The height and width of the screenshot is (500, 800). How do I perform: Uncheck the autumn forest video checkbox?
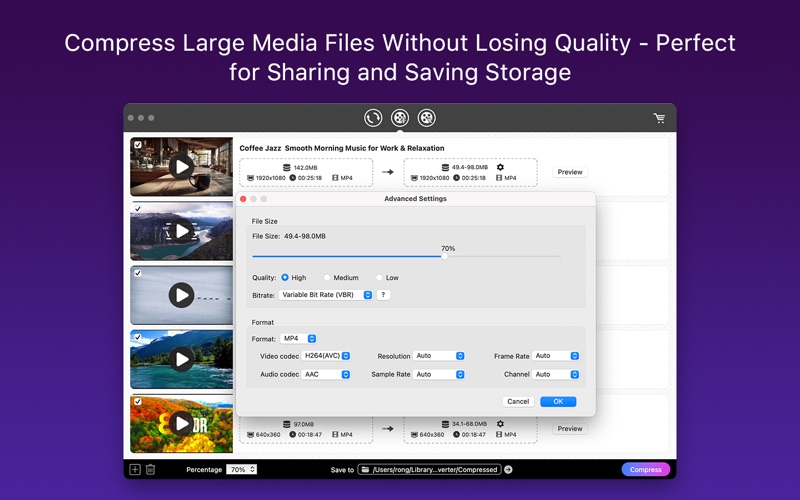138,402
